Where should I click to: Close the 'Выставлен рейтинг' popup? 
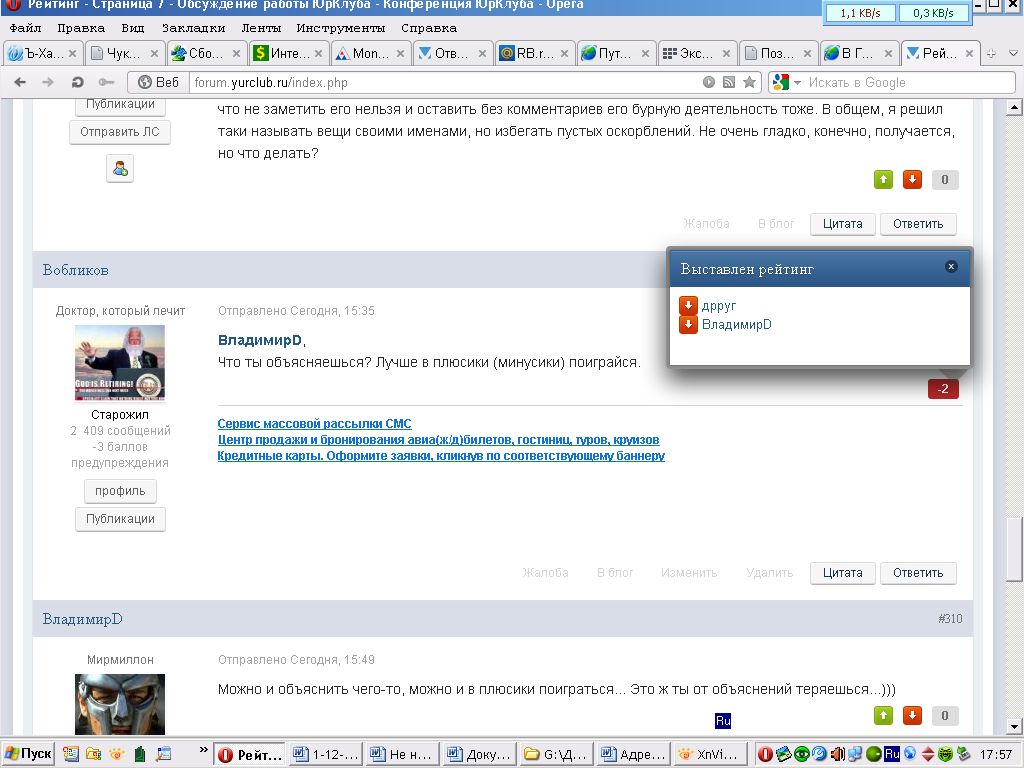tap(951, 266)
